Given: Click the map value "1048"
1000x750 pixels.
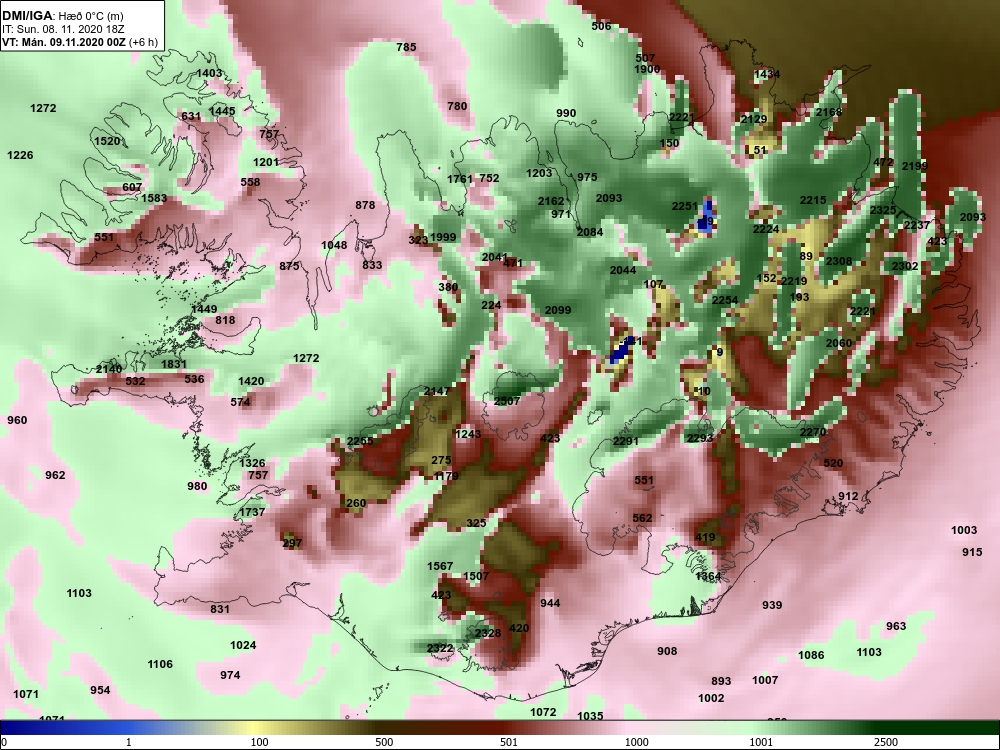Looking at the screenshot, I should 334,245.
